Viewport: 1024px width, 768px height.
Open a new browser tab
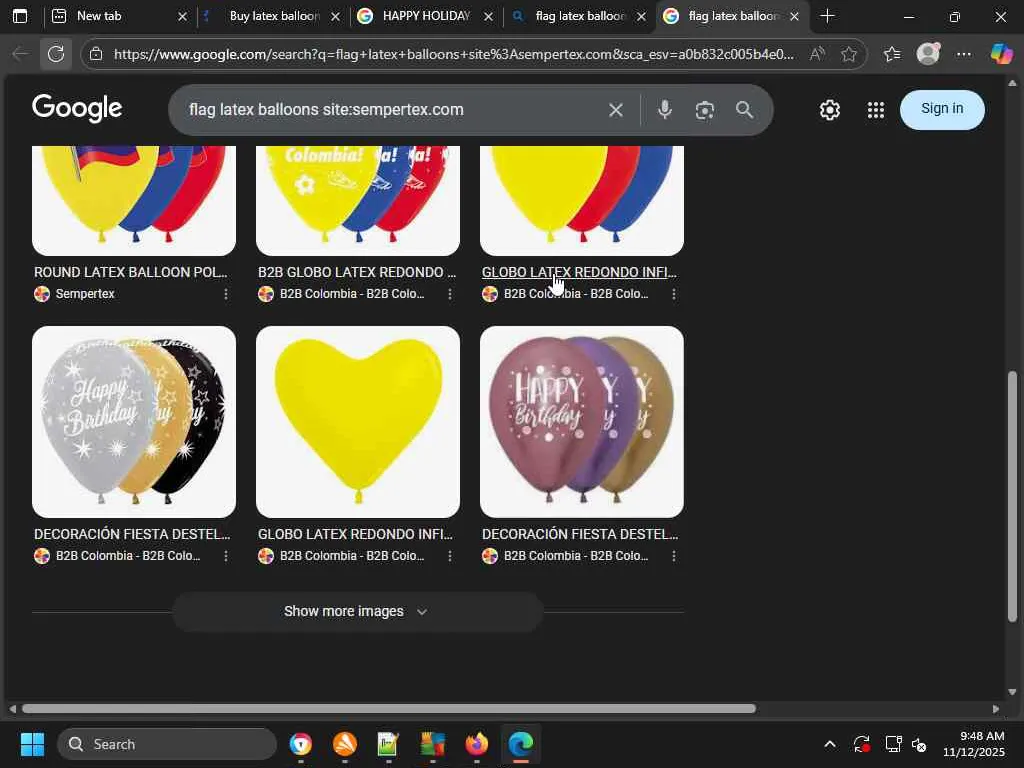[827, 16]
